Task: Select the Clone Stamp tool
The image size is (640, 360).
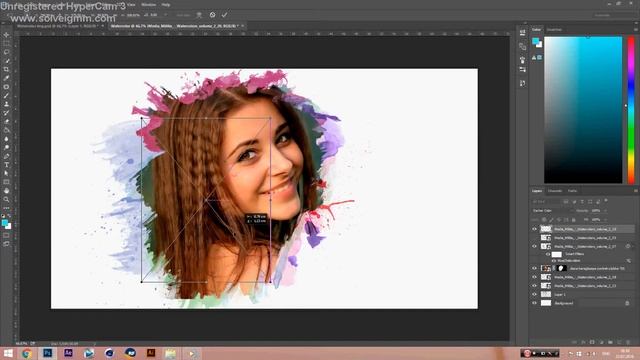Action: [x=7, y=104]
